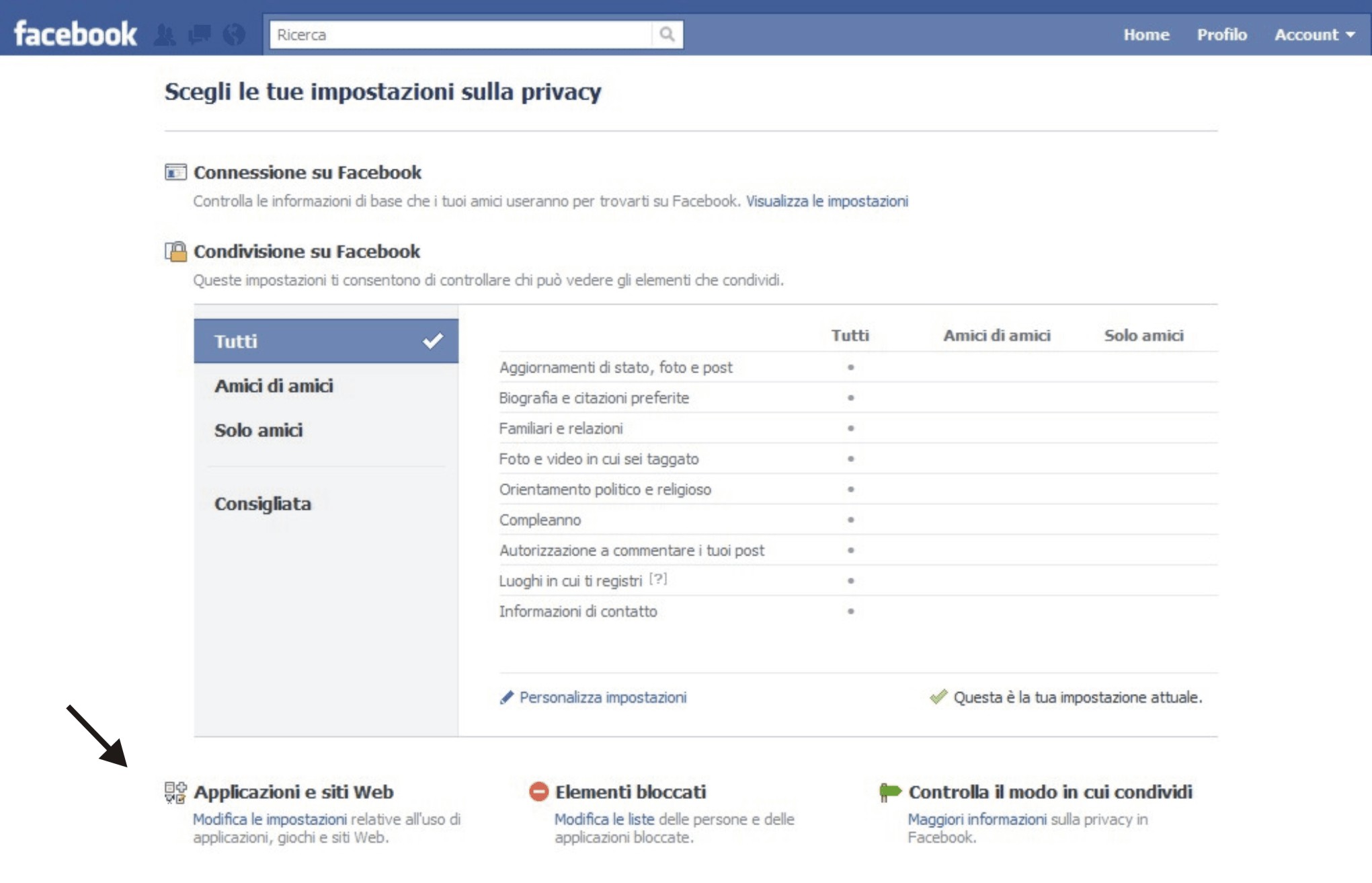Click the Amici di amici column header

coord(997,335)
